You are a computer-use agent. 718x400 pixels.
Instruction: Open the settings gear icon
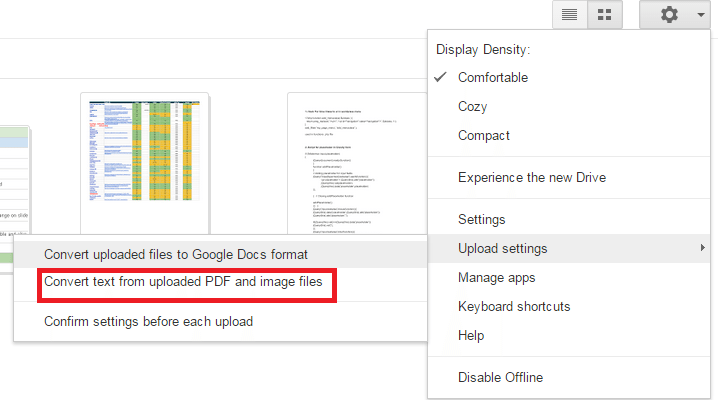click(669, 15)
